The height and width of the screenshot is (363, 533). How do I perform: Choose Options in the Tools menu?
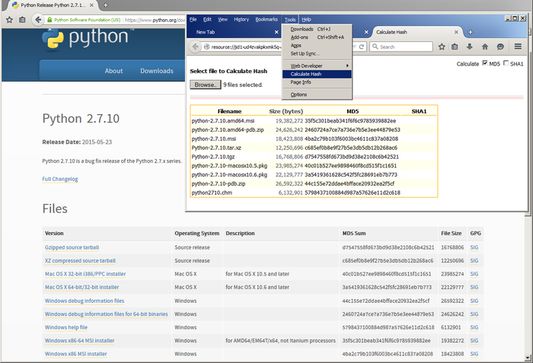(317, 94)
